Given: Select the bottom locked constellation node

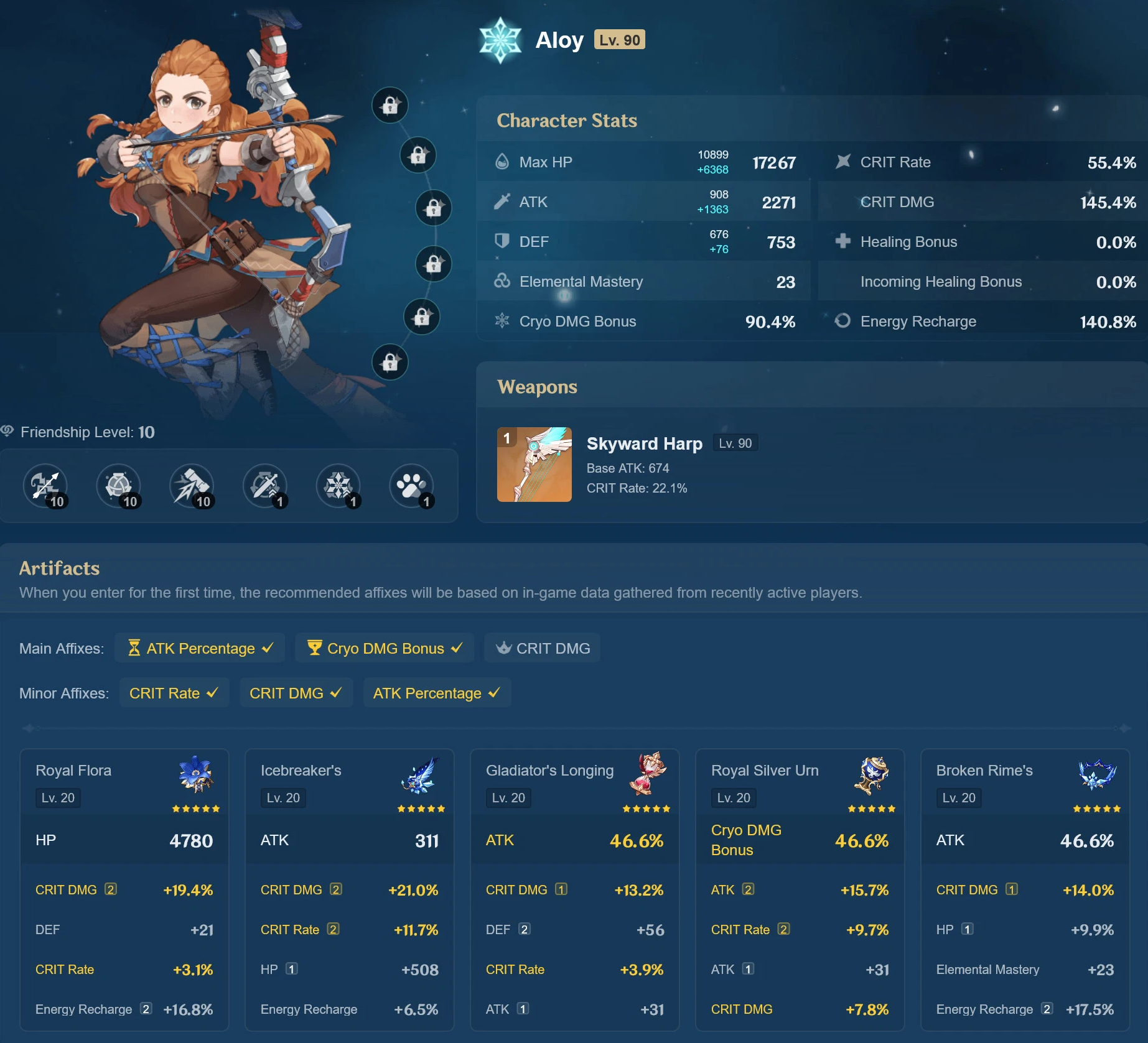Looking at the screenshot, I should (x=390, y=362).
